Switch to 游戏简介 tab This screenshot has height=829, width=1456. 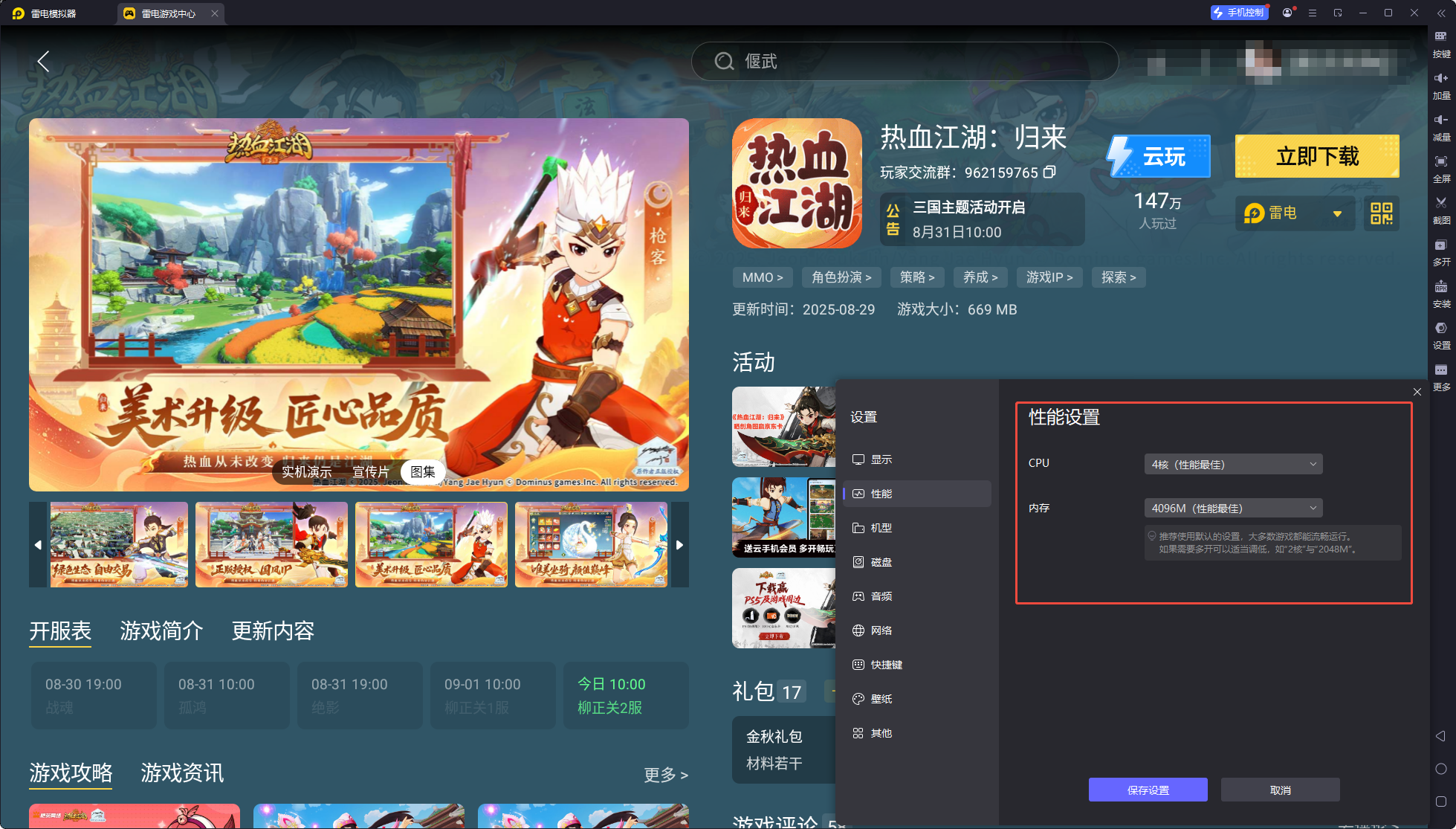coord(161,631)
